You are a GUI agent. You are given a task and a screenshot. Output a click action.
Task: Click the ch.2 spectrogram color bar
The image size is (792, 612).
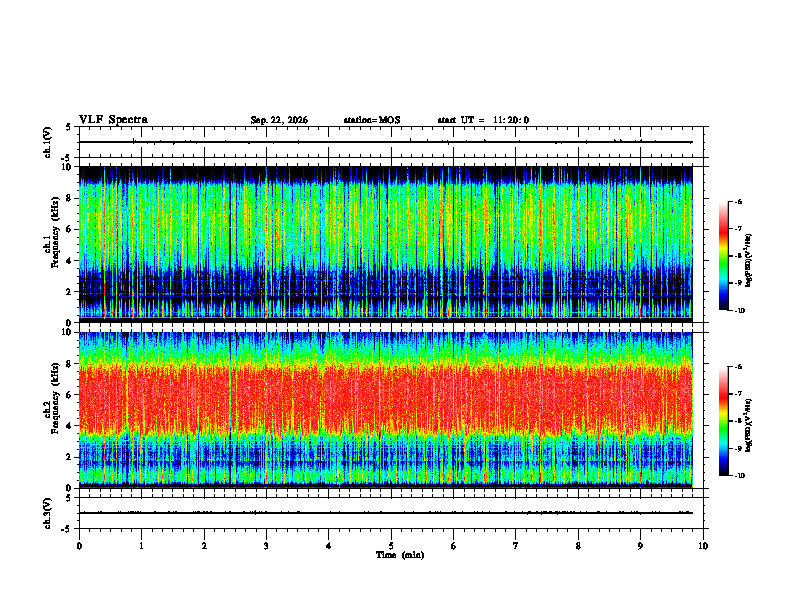point(723,421)
